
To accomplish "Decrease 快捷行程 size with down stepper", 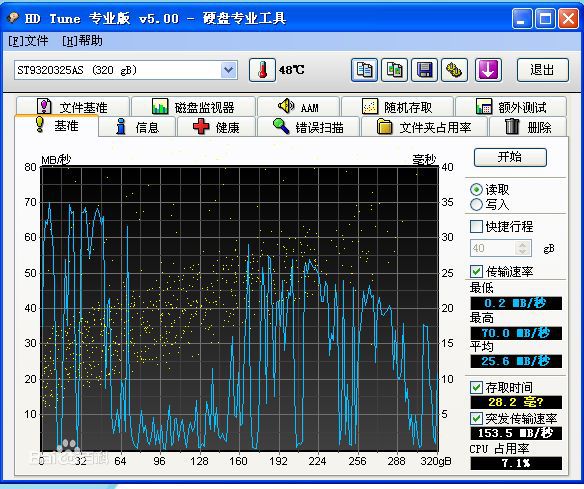I will (523, 252).
